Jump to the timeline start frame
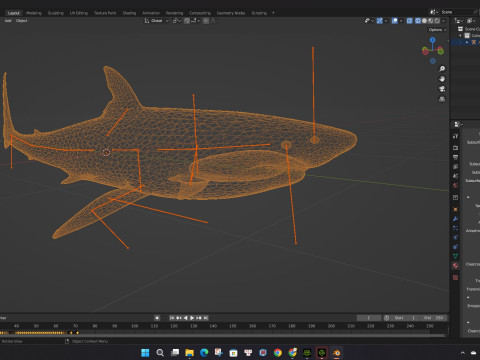This screenshot has height=360, width=480. (172, 318)
